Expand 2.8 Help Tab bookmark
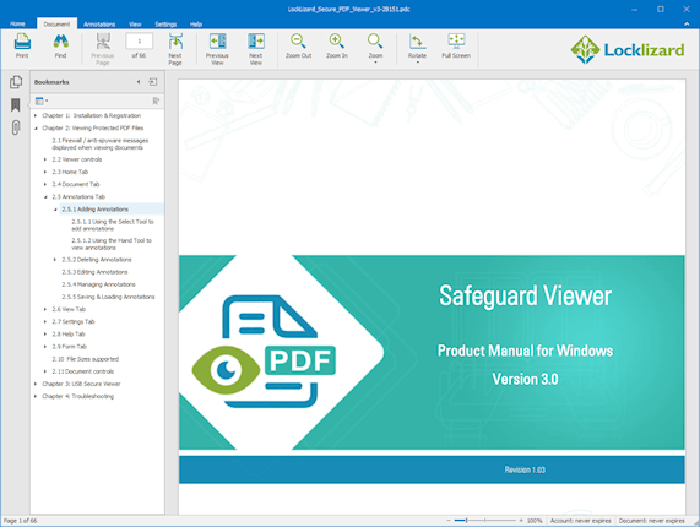This screenshot has height=527, width=700. (45, 334)
